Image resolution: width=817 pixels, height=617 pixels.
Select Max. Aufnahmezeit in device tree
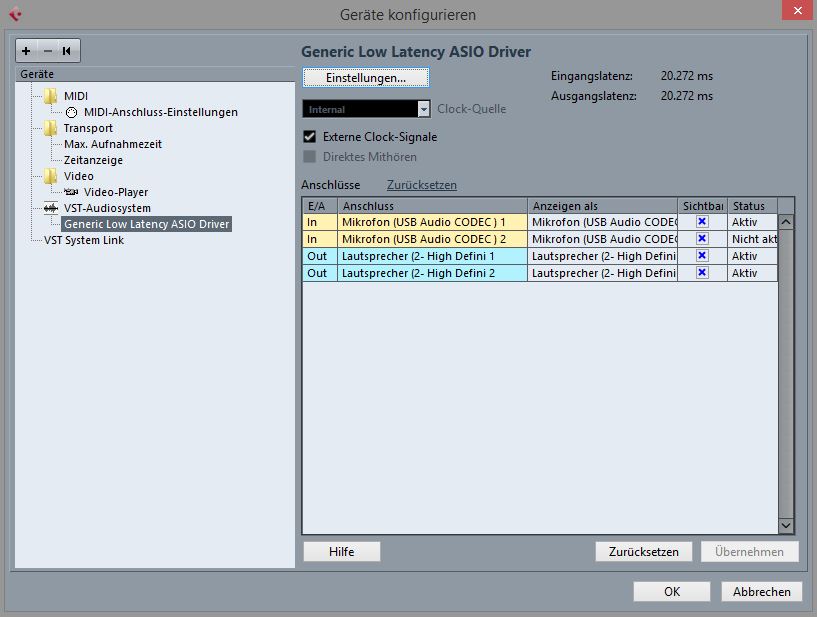[x=113, y=144]
